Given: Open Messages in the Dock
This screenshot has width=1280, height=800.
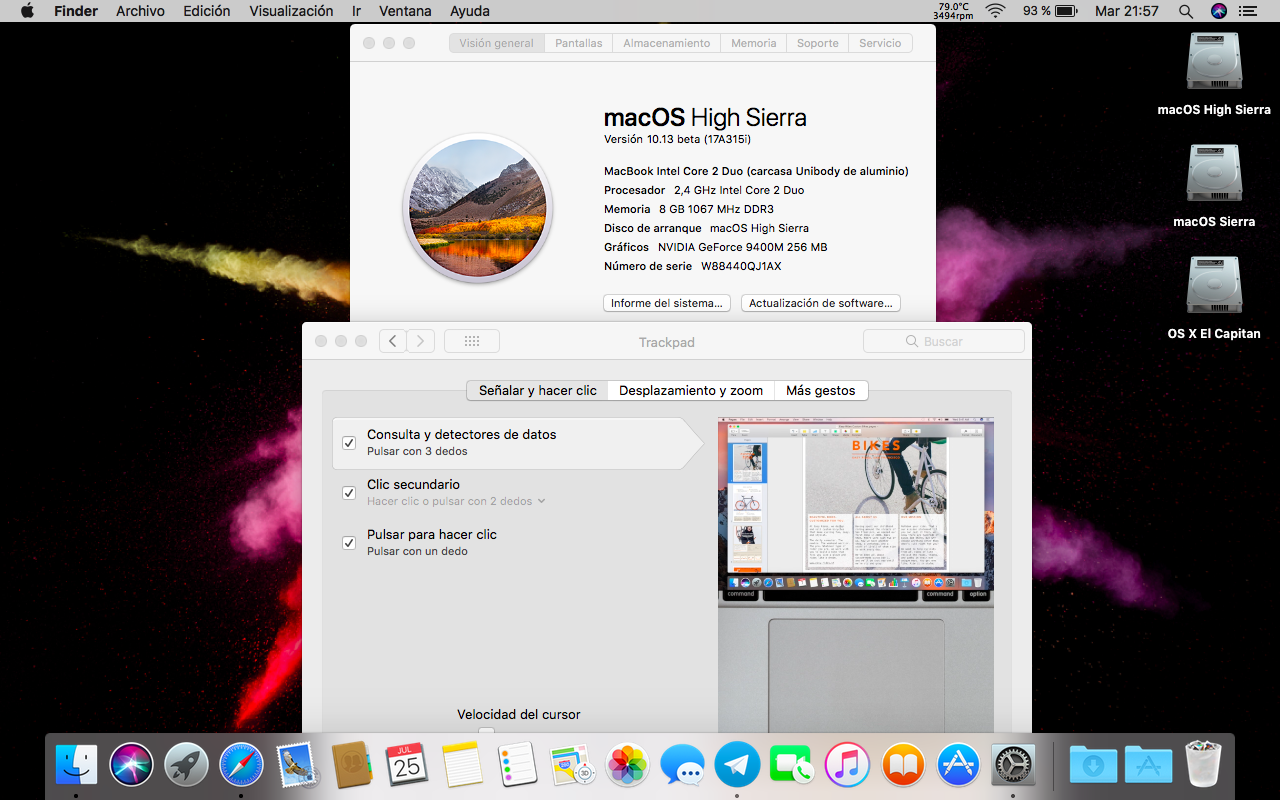Looking at the screenshot, I should tap(683, 765).
